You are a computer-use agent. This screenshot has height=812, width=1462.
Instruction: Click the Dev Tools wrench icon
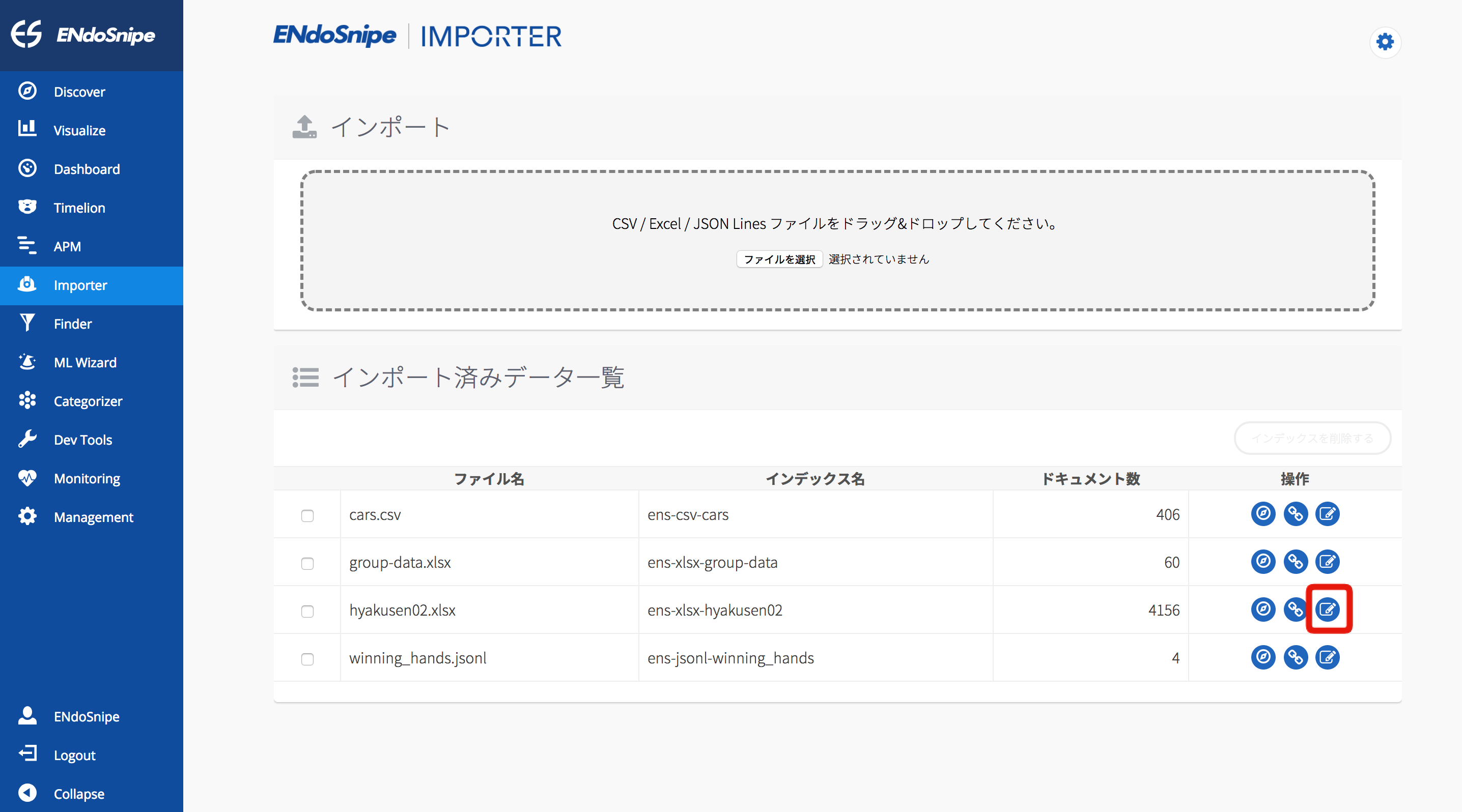(26, 439)
